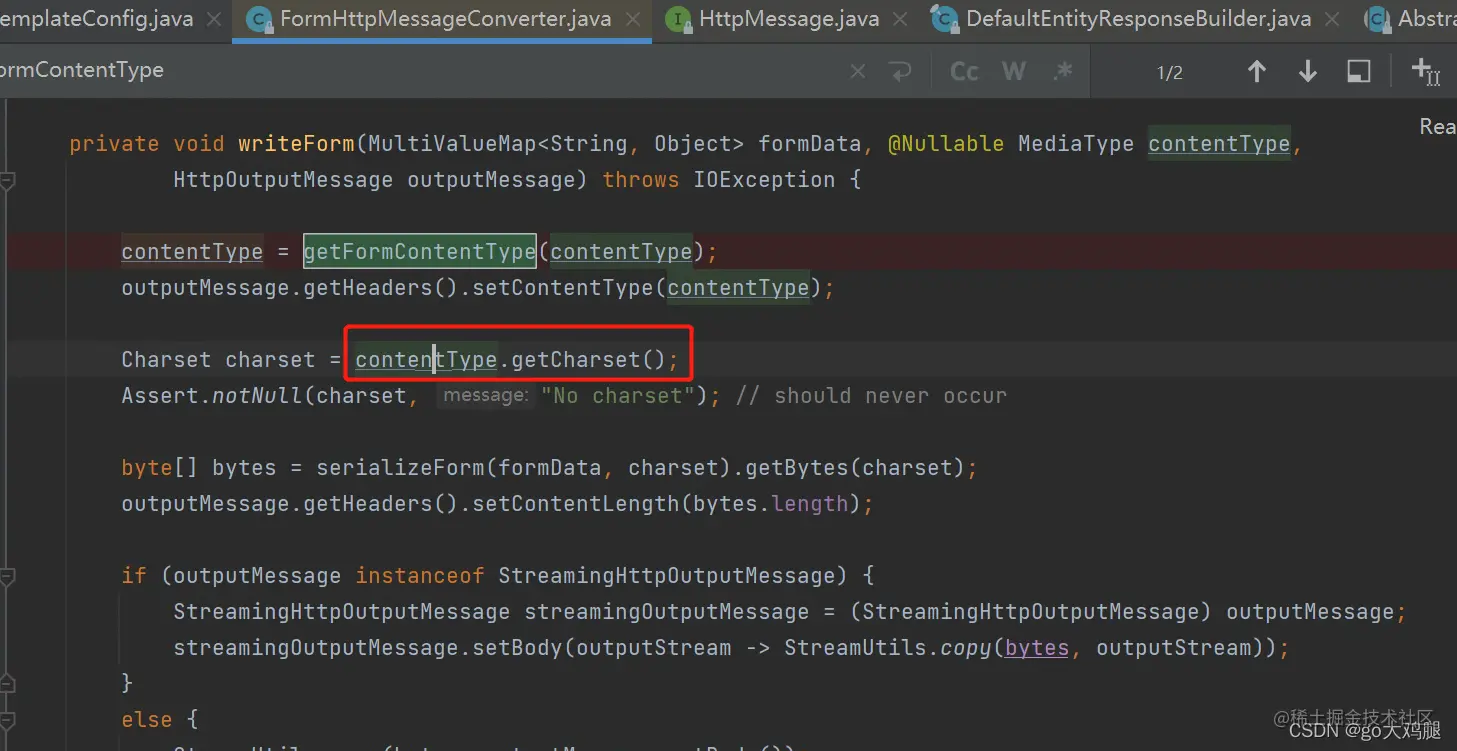Toggle Match Case (Cc) search option
1457x751 pixels.
click(x=964, y=72)
